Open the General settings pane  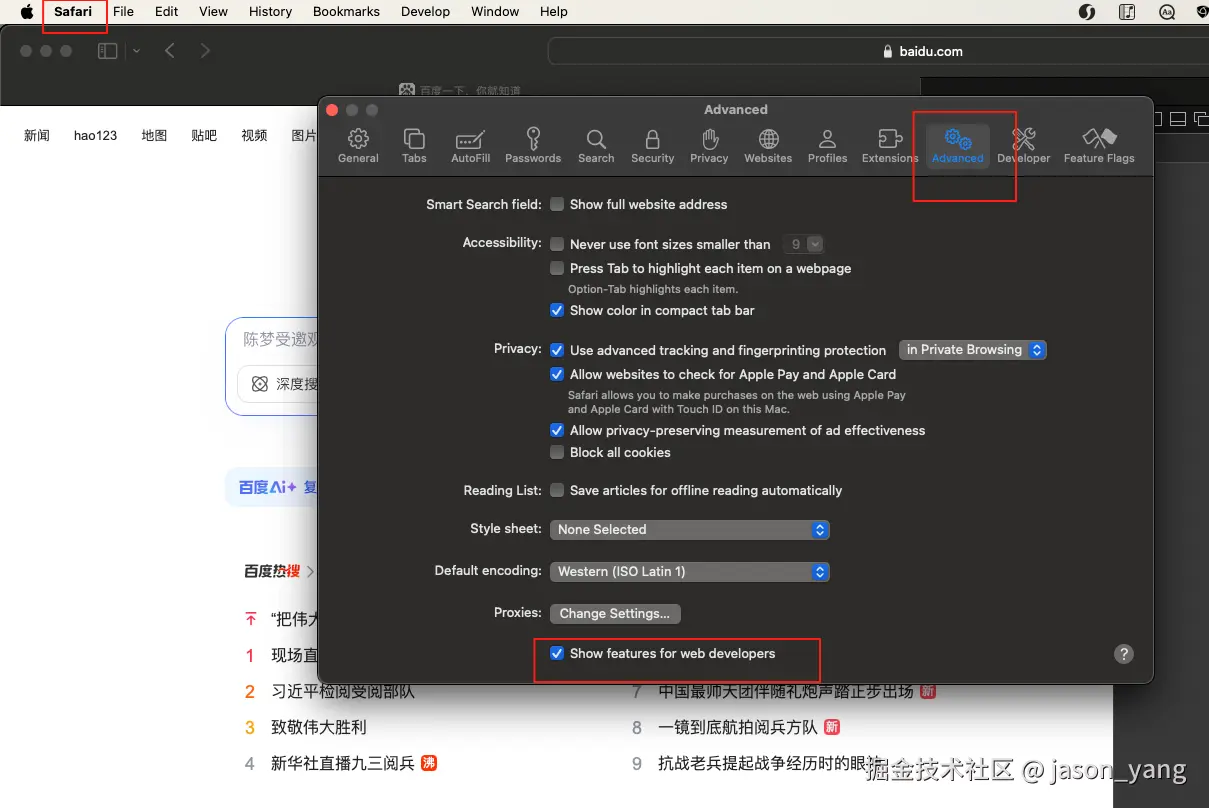tap(358, 146)
